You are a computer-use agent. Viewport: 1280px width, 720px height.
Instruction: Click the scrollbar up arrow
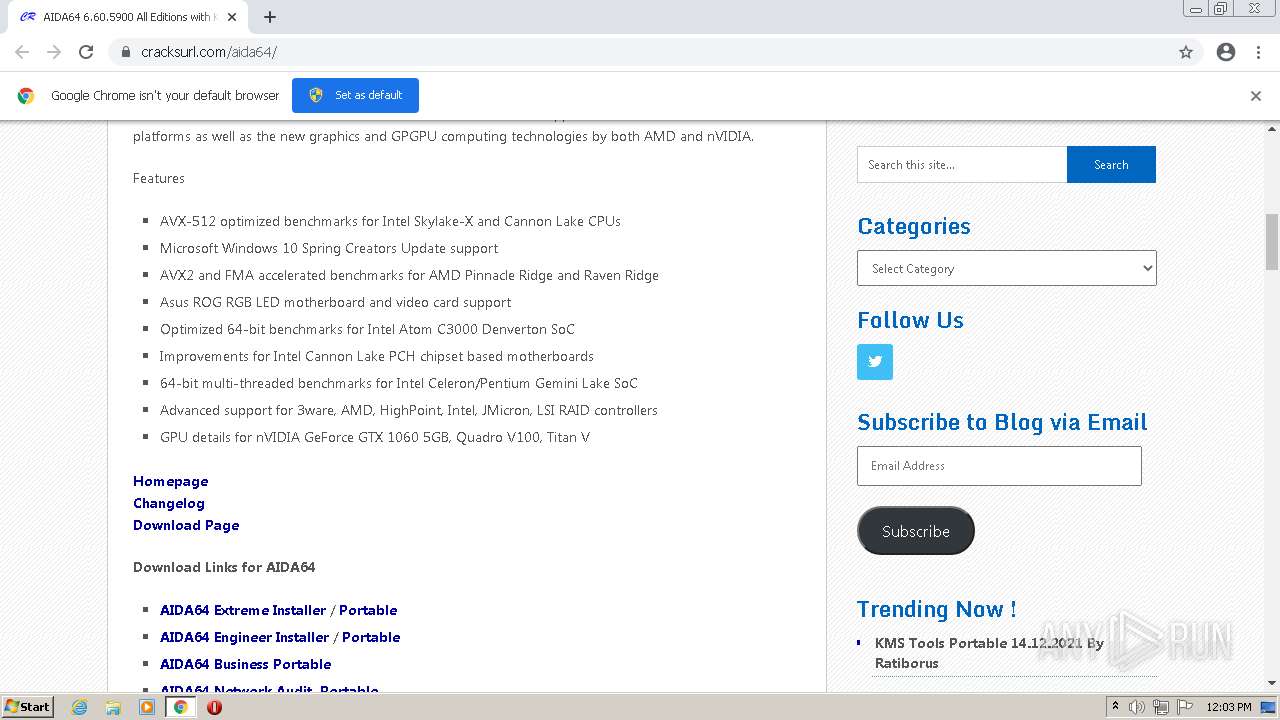coord(1272,128)
